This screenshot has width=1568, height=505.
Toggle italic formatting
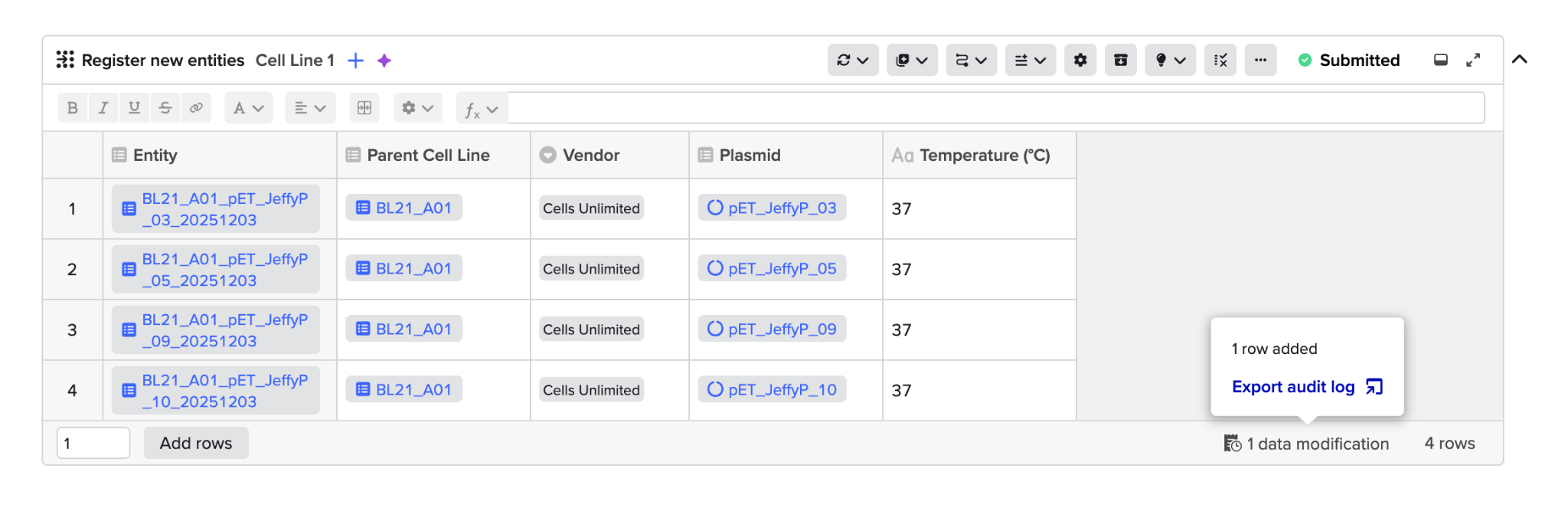coord(103,108)
